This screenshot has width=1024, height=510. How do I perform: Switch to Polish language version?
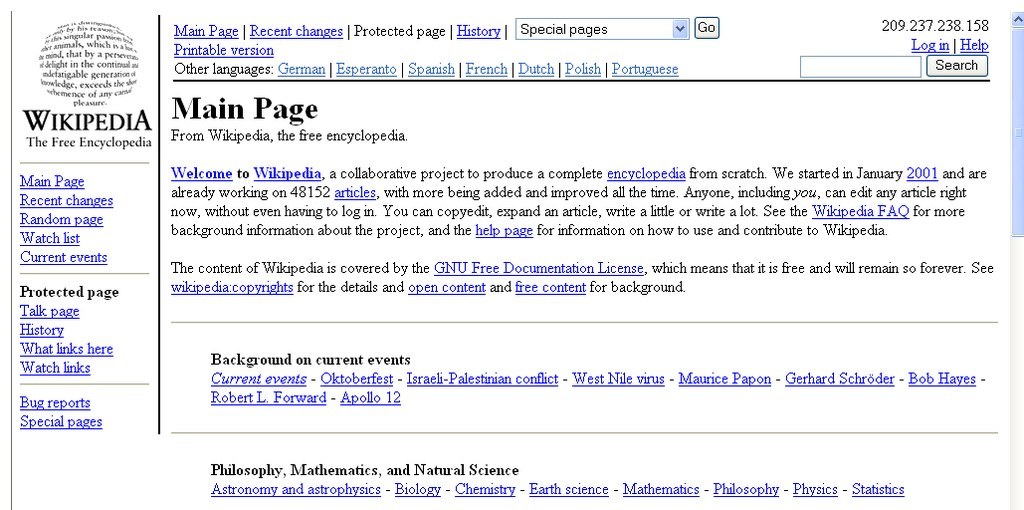(583, 69)
